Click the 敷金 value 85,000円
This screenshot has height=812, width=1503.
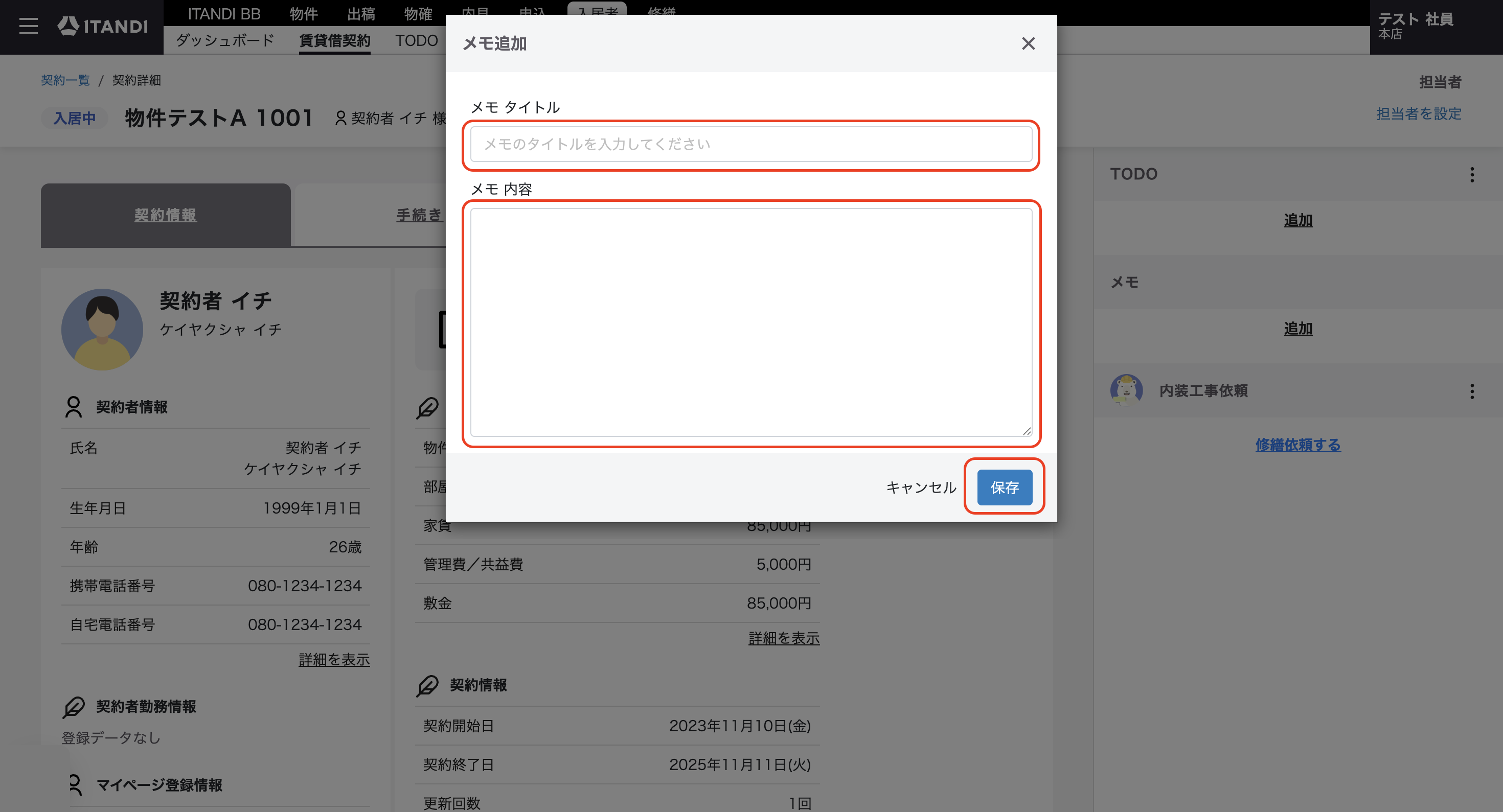779,603
